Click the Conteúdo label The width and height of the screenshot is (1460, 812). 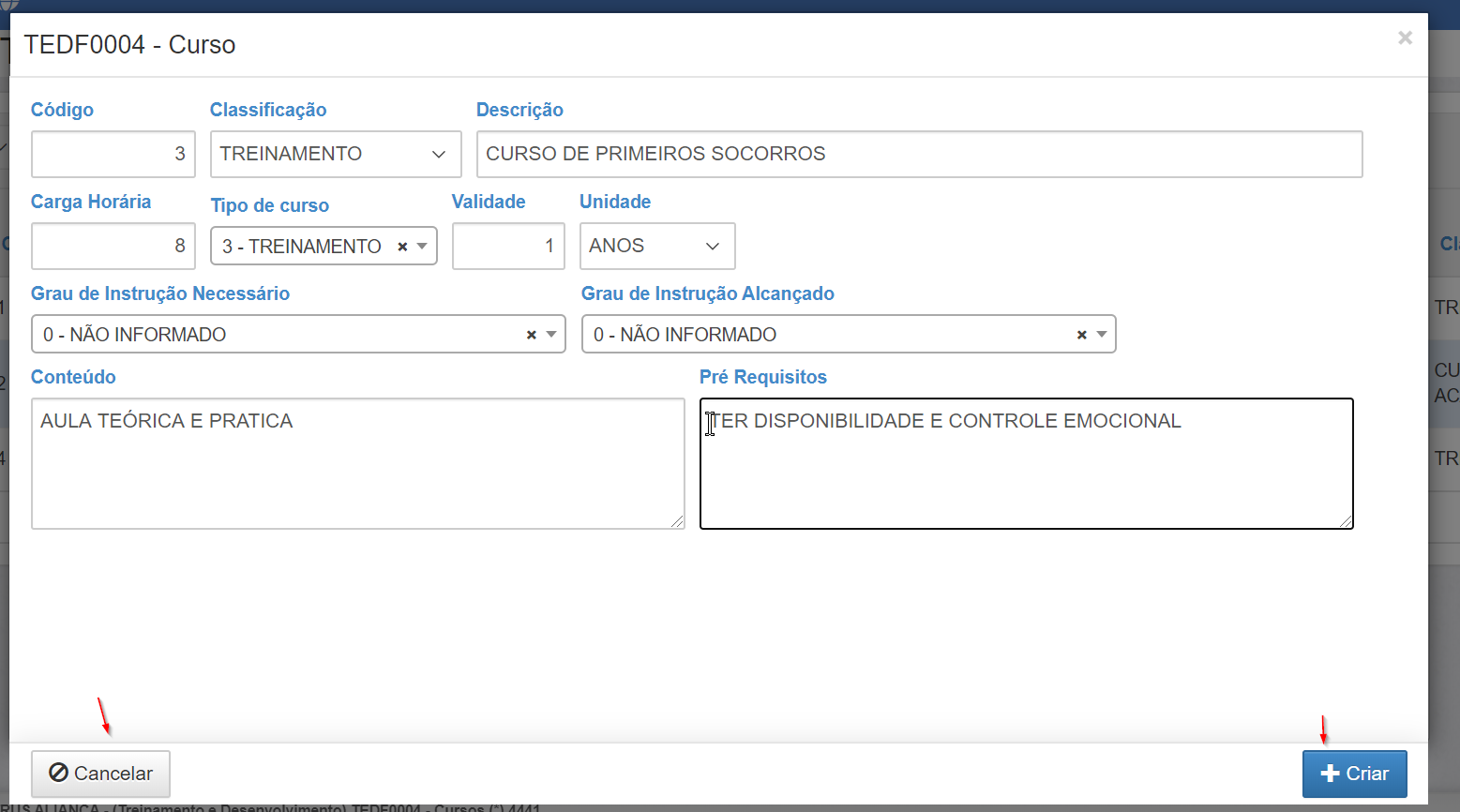(x=73, y=377)
